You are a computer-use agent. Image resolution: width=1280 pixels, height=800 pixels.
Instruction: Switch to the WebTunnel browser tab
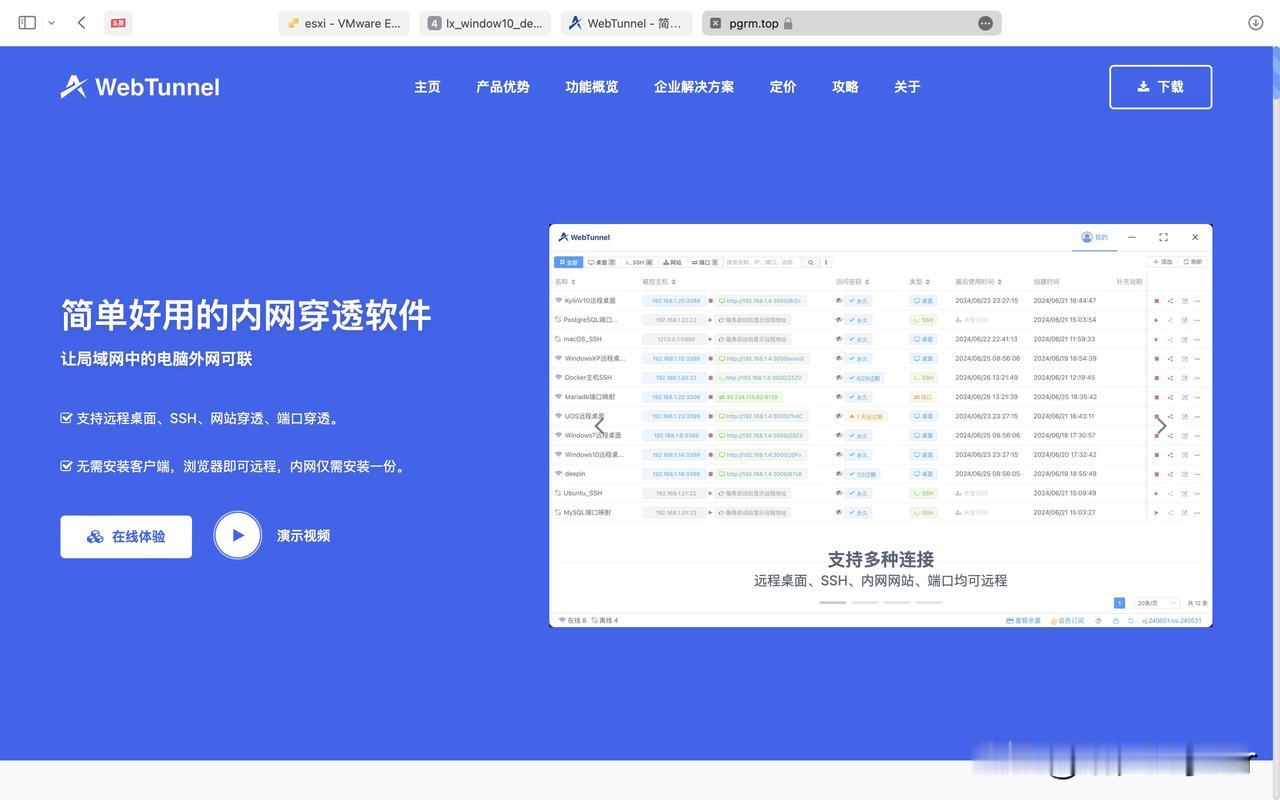[626, 23]
